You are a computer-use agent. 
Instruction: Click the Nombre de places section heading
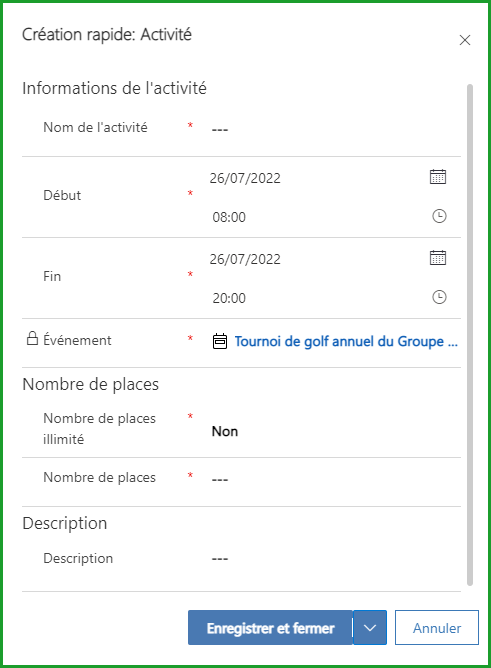pos(91,384)
